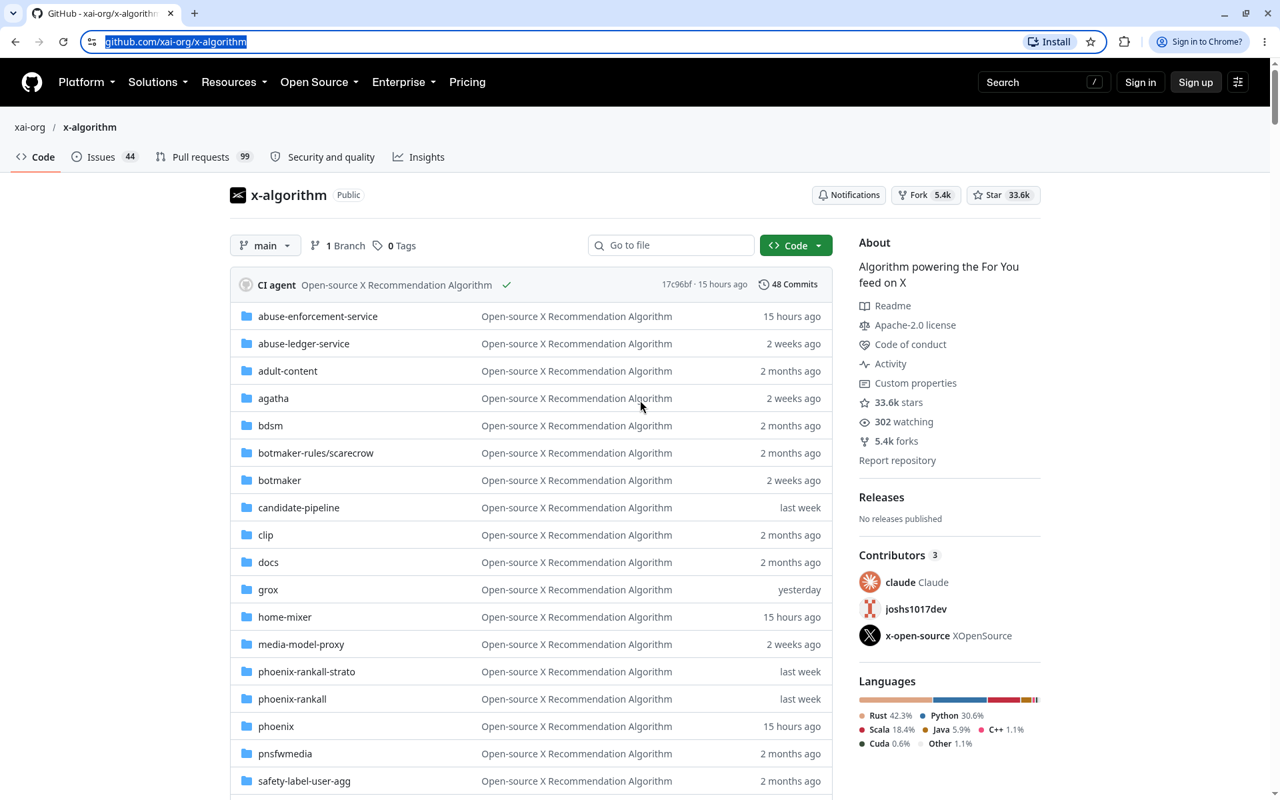Open GitHub home via Octocat logo
This screenshot has width=1280, height=800.
(x=32, y=82)
